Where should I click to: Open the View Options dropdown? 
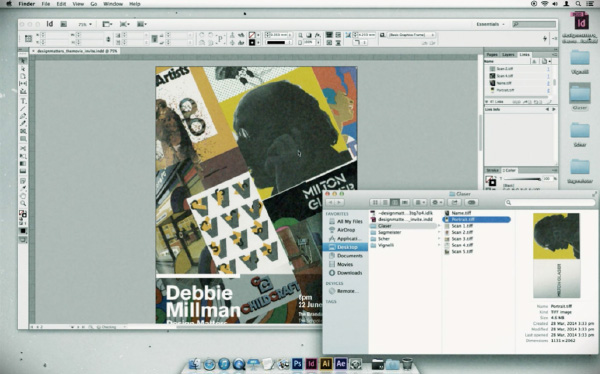click(107, 24)
